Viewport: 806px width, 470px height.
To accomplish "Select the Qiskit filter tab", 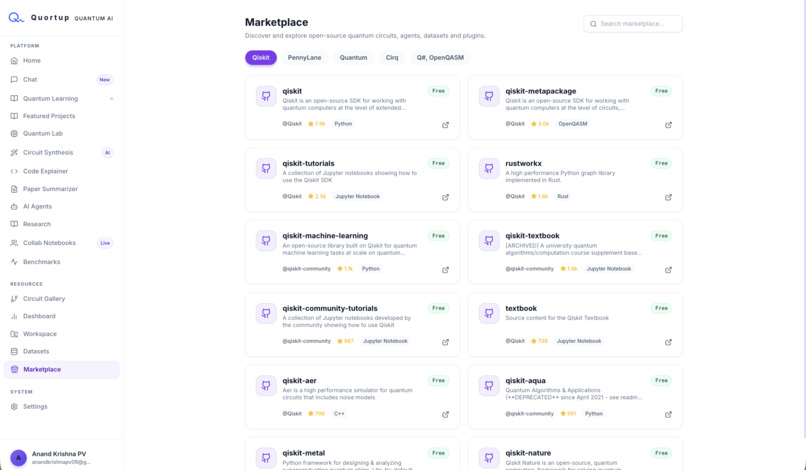I will click(261, 58).
